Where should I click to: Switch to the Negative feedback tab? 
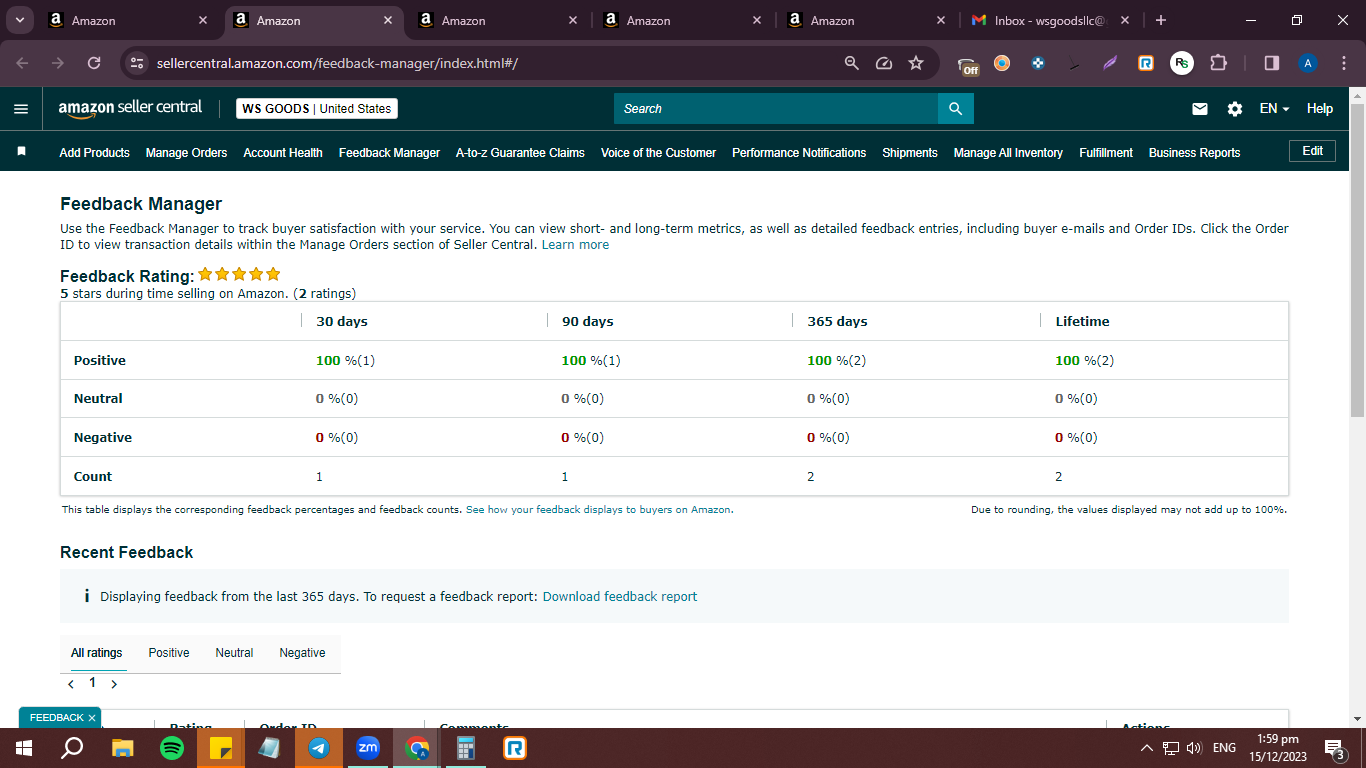click(x=302, y=653)
